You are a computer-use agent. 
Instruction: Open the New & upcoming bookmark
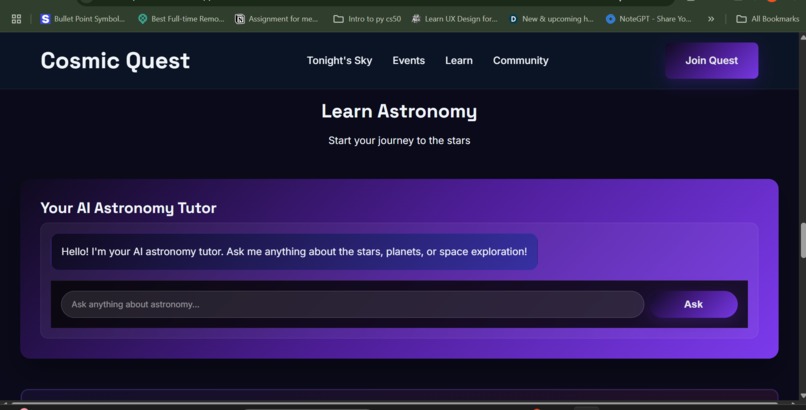point(551,19)
